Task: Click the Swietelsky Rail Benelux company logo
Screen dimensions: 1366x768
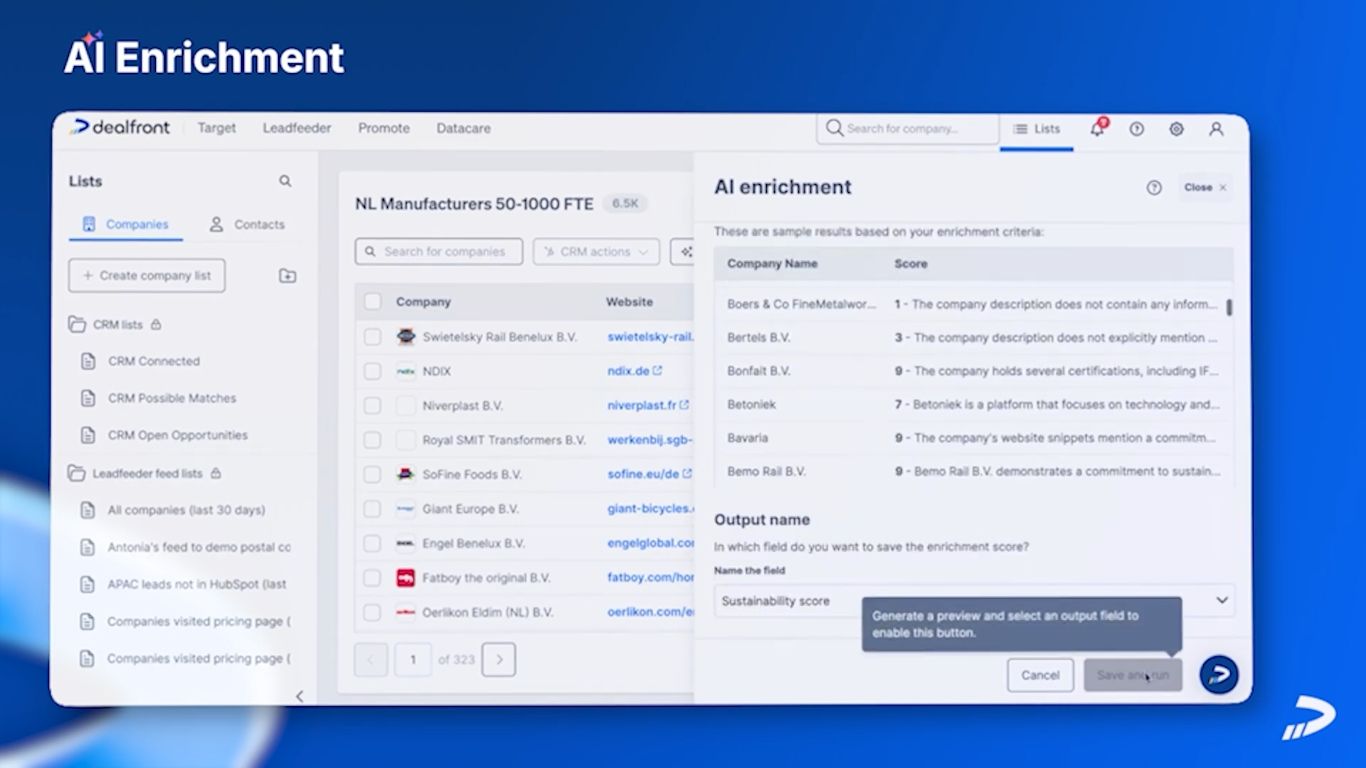Action: point(406,337)
